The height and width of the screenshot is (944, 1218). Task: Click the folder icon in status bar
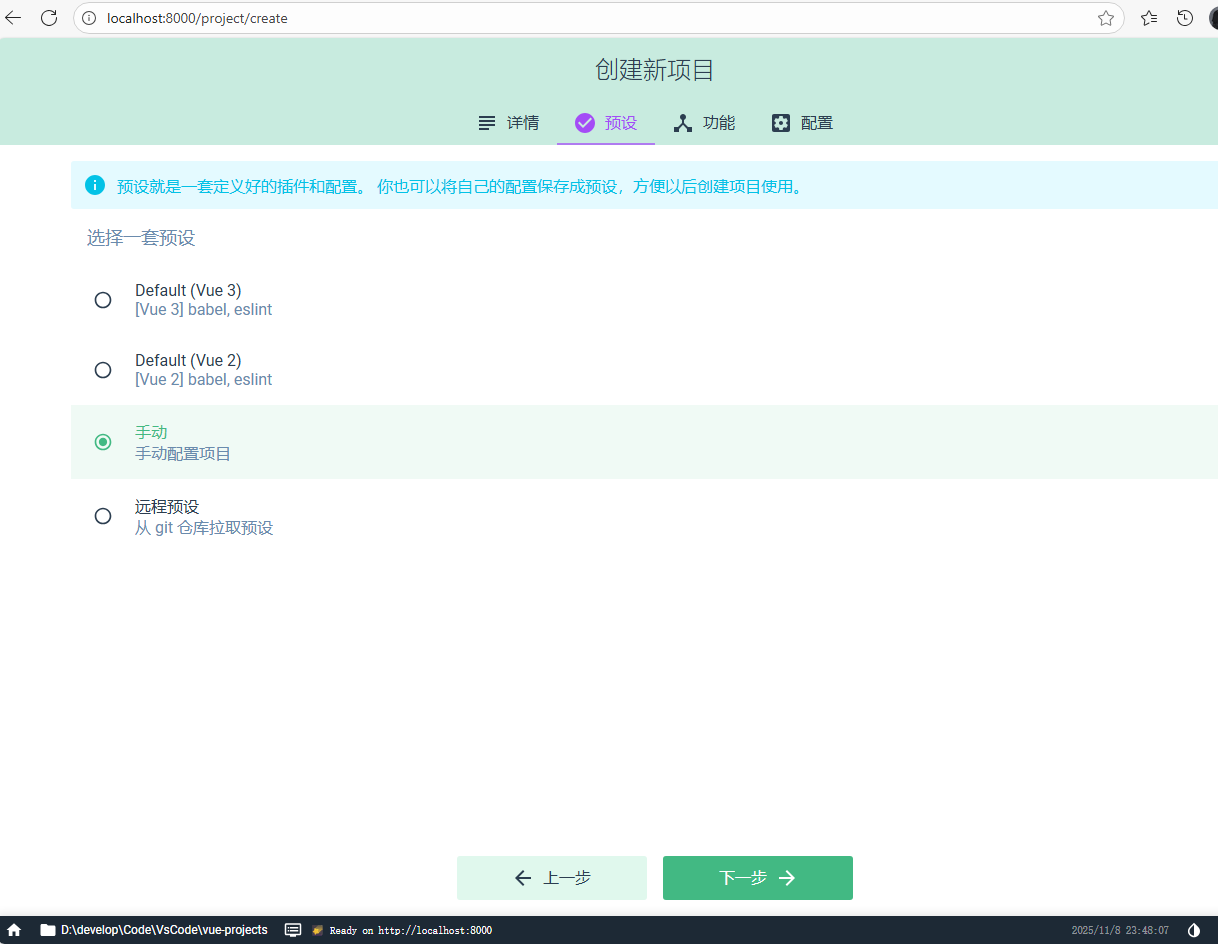(47, 930)
